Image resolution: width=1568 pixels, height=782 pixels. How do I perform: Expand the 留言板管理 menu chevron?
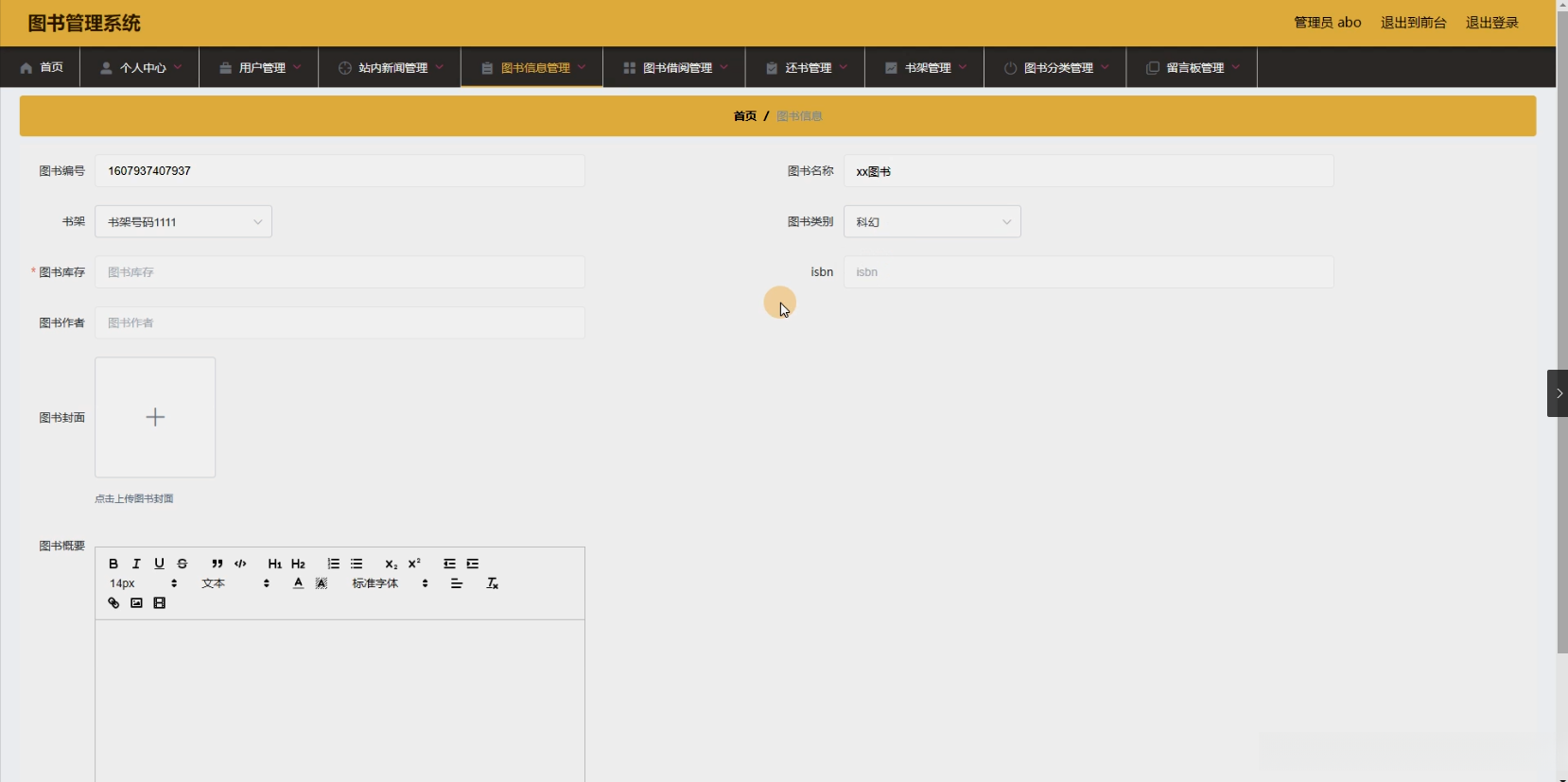click(1236, 67)
